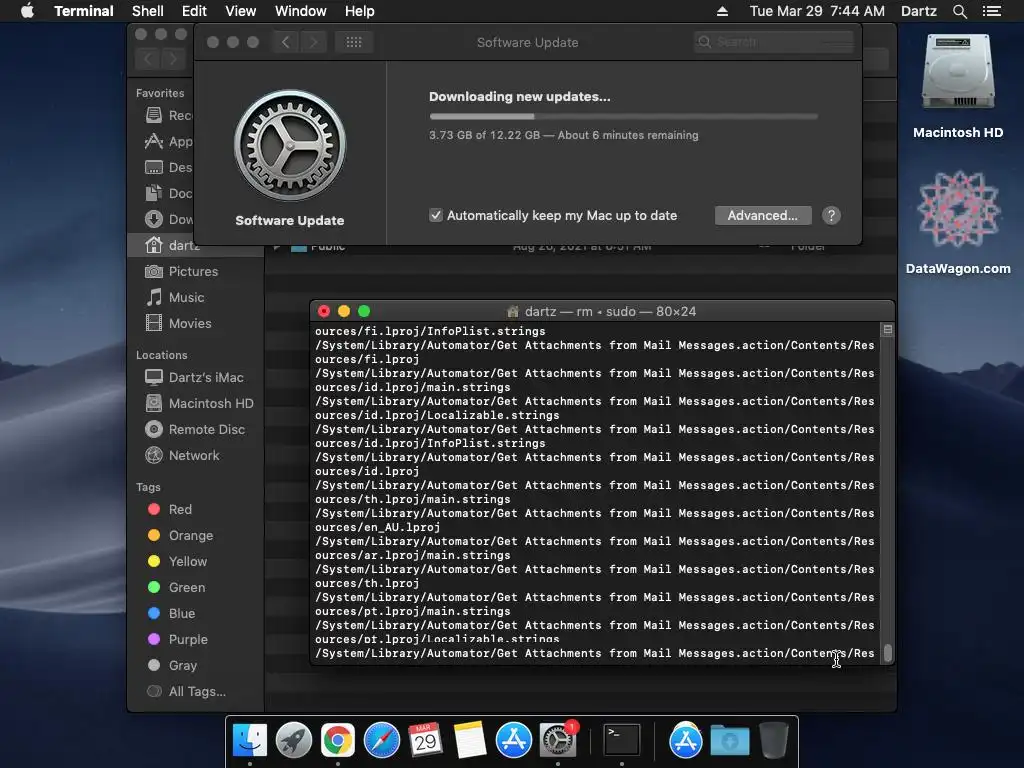Click Terminal title dartz — rm ◂ sudo
Image resolution: width=1024 pixels, height=768 pixels.
(601, 312)
